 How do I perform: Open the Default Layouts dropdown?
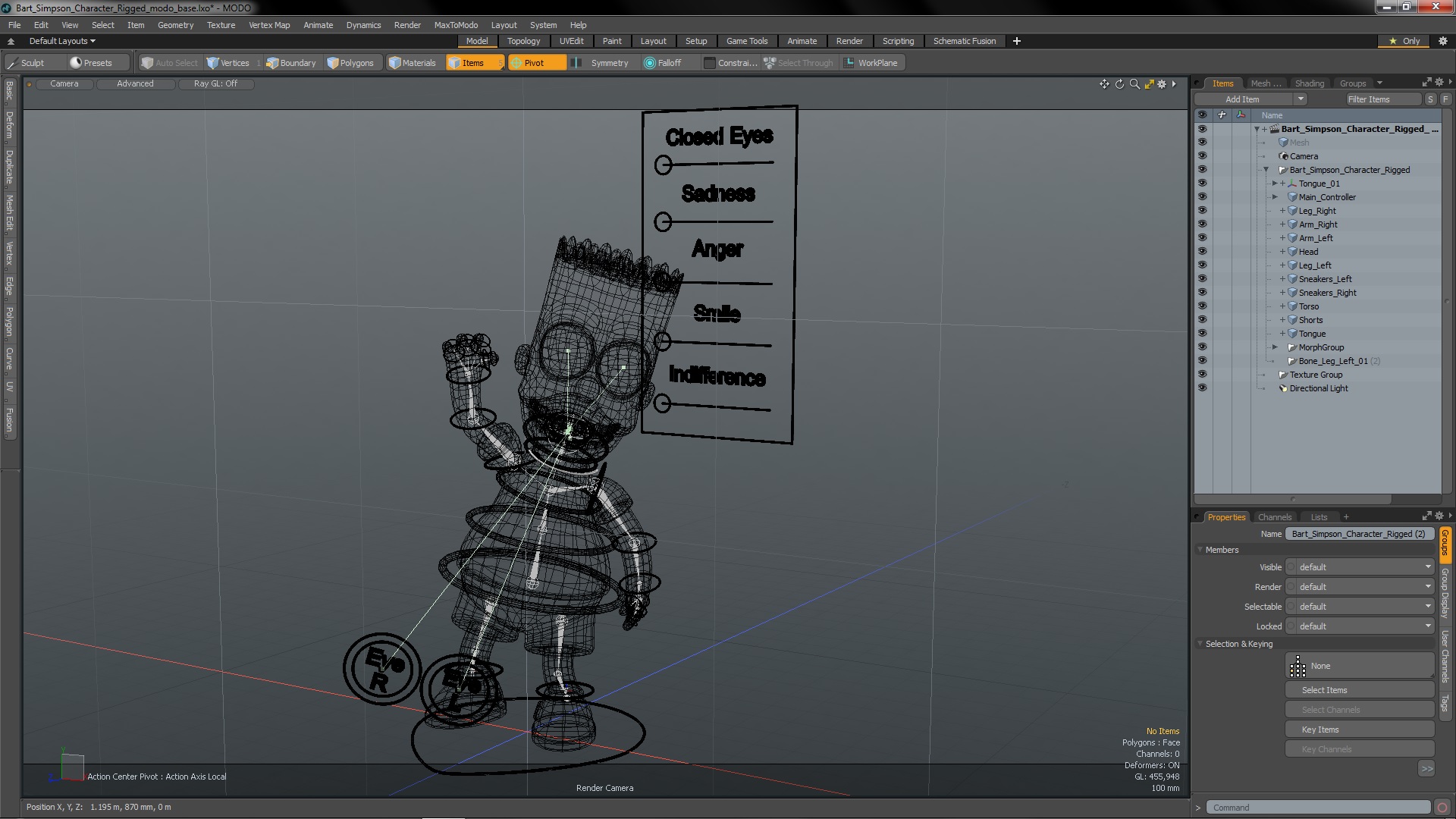(62, 41)
